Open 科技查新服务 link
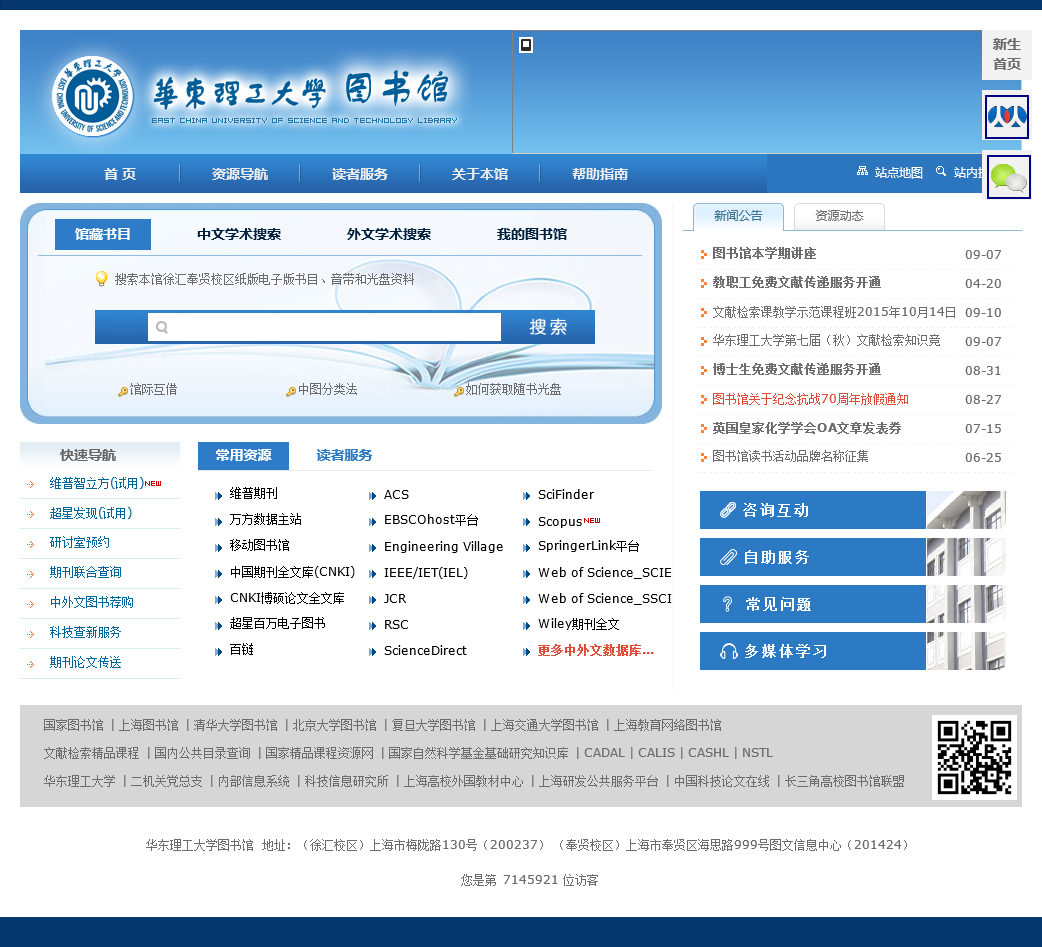 coord(85,633)
